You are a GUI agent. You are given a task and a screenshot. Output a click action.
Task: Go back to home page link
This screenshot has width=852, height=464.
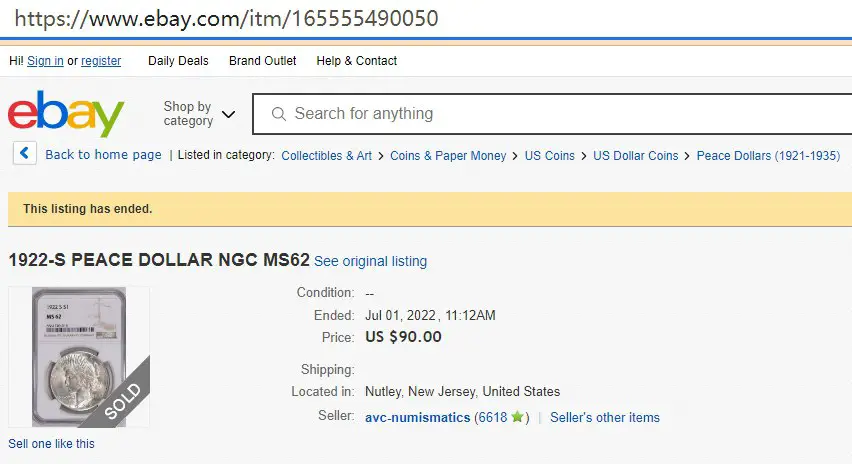[103, 155]
